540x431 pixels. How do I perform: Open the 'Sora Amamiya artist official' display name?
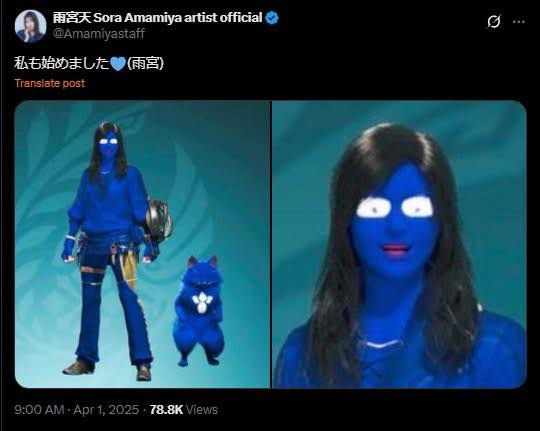pos(178,18)
